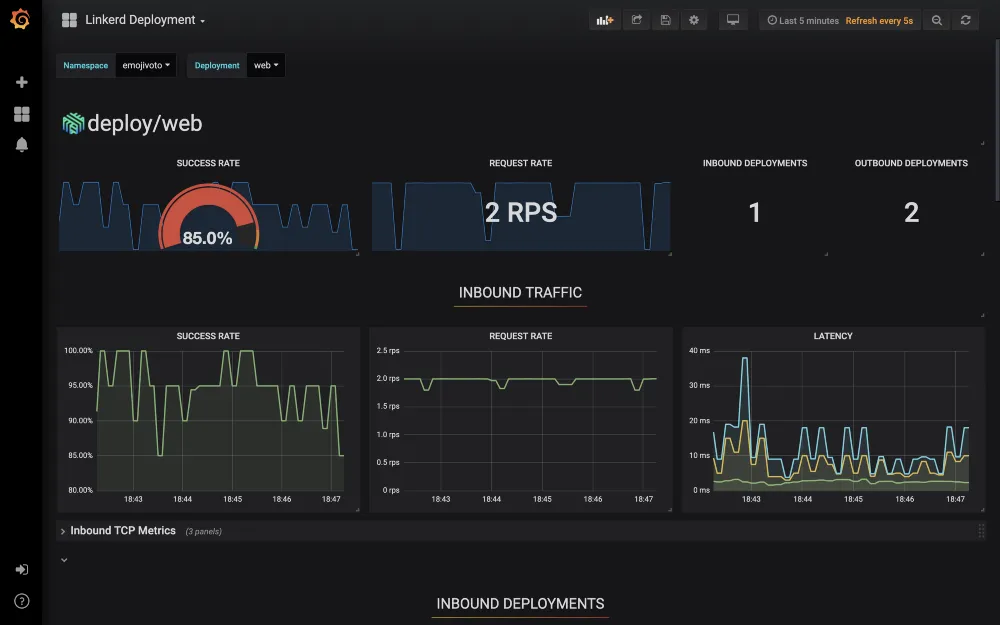Zoom out time range magnifier icon
The image size is (1000, 625).
pos(937,20)
